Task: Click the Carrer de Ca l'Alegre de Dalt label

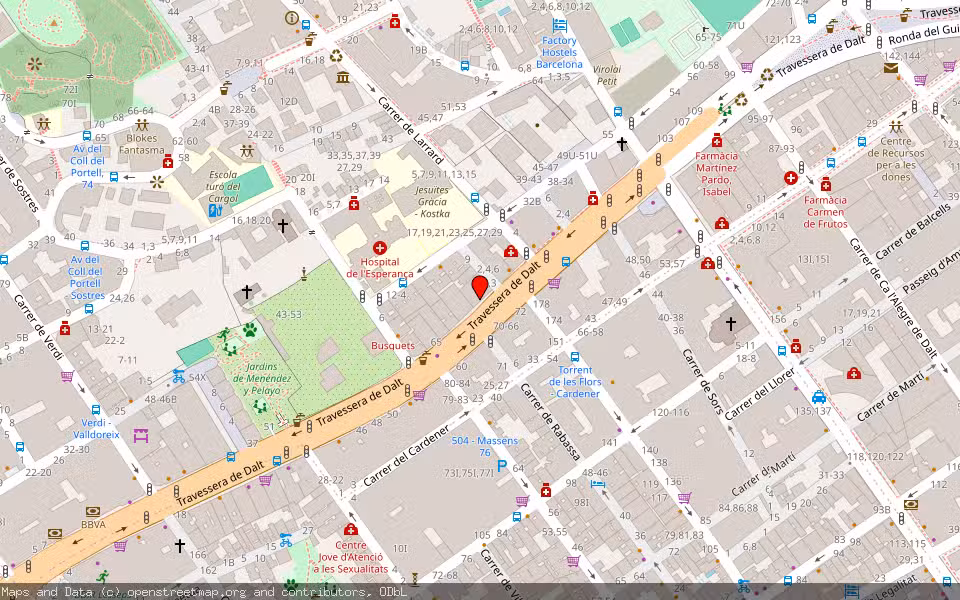Action: 893,297
